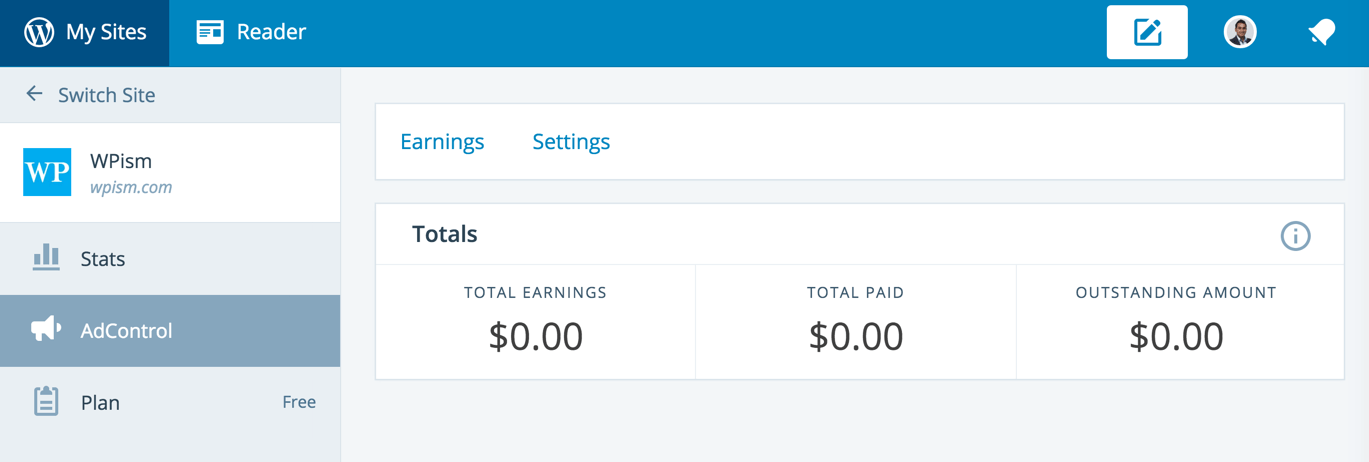Click the Free plan label
1369x462 pixels.
[299, 402]
